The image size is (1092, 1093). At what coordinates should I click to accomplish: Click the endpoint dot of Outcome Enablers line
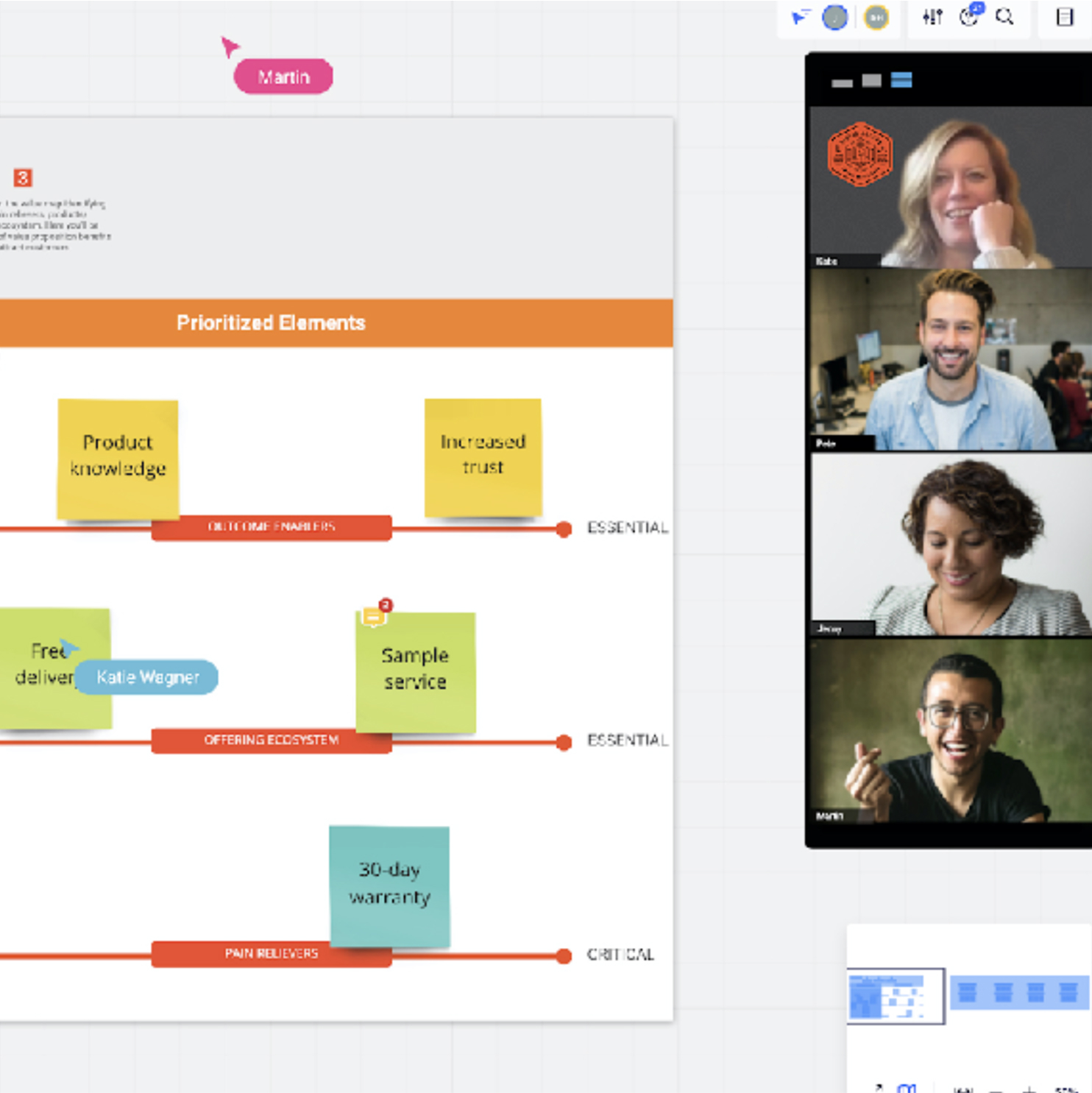(564, 529)
